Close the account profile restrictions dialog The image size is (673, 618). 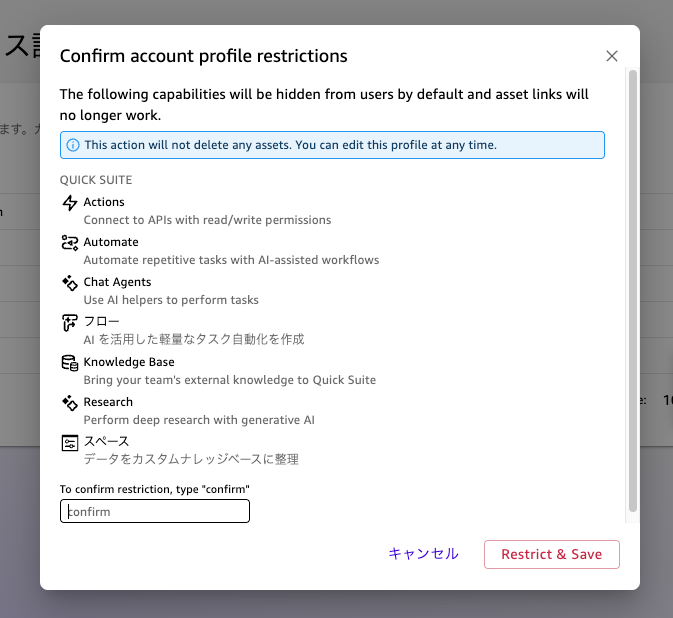612,56
